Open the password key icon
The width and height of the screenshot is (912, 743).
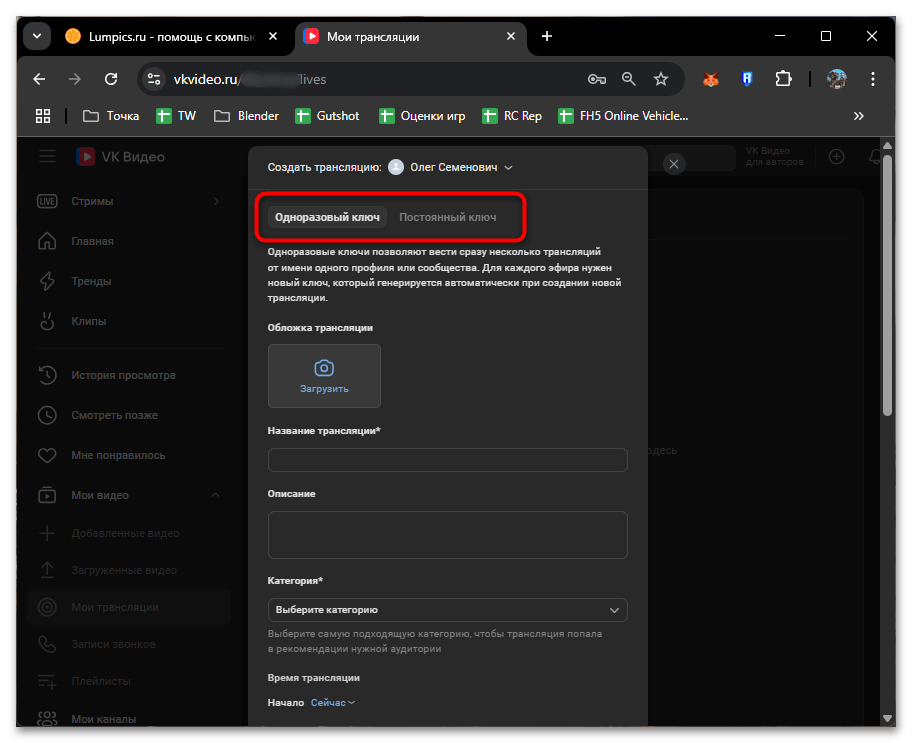tap(596, 79)
